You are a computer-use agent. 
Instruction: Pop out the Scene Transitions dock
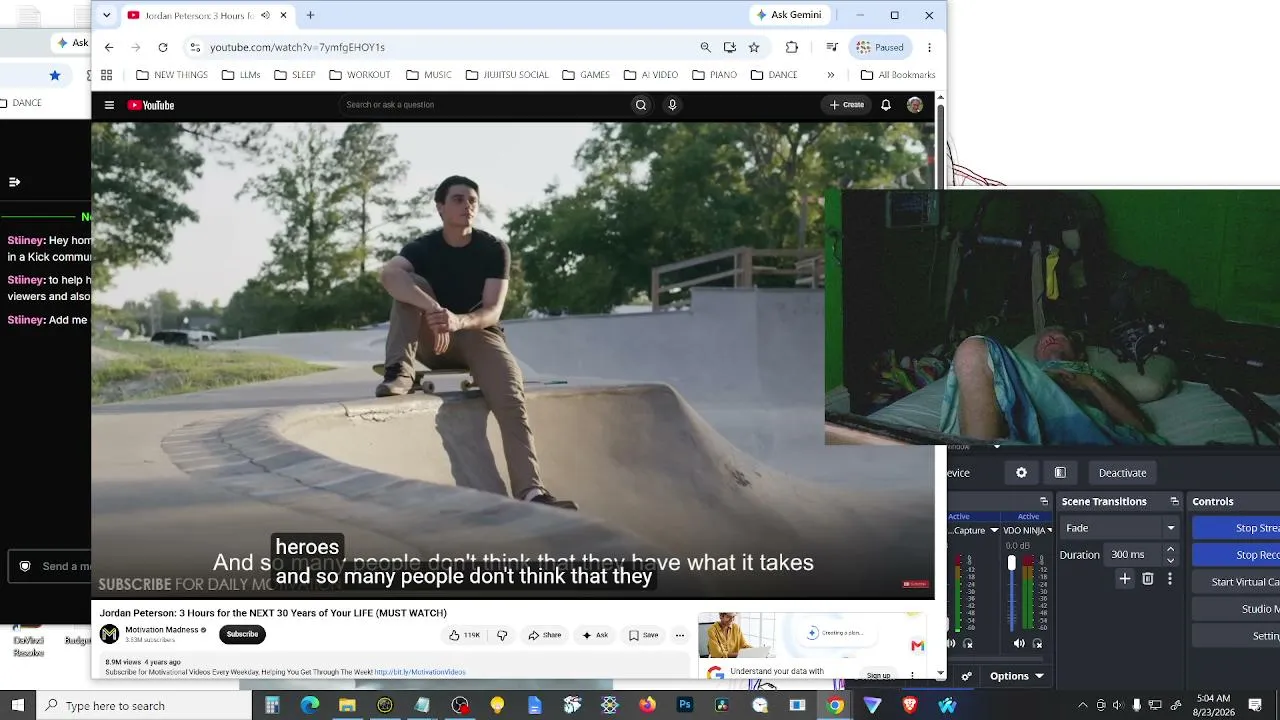coord(1175,501)
